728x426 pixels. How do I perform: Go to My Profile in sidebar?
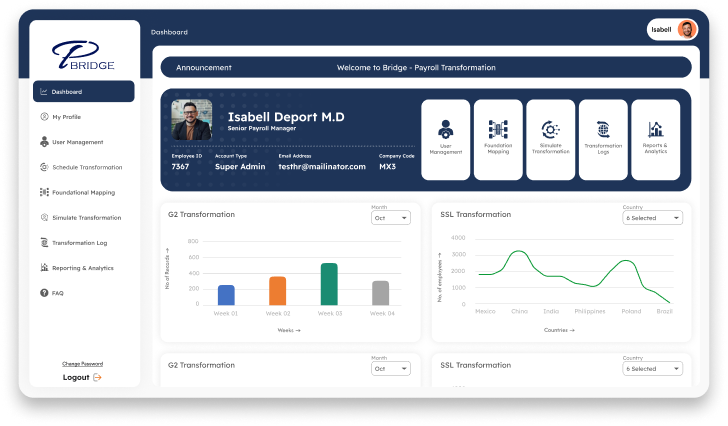[x=68, y=117]
